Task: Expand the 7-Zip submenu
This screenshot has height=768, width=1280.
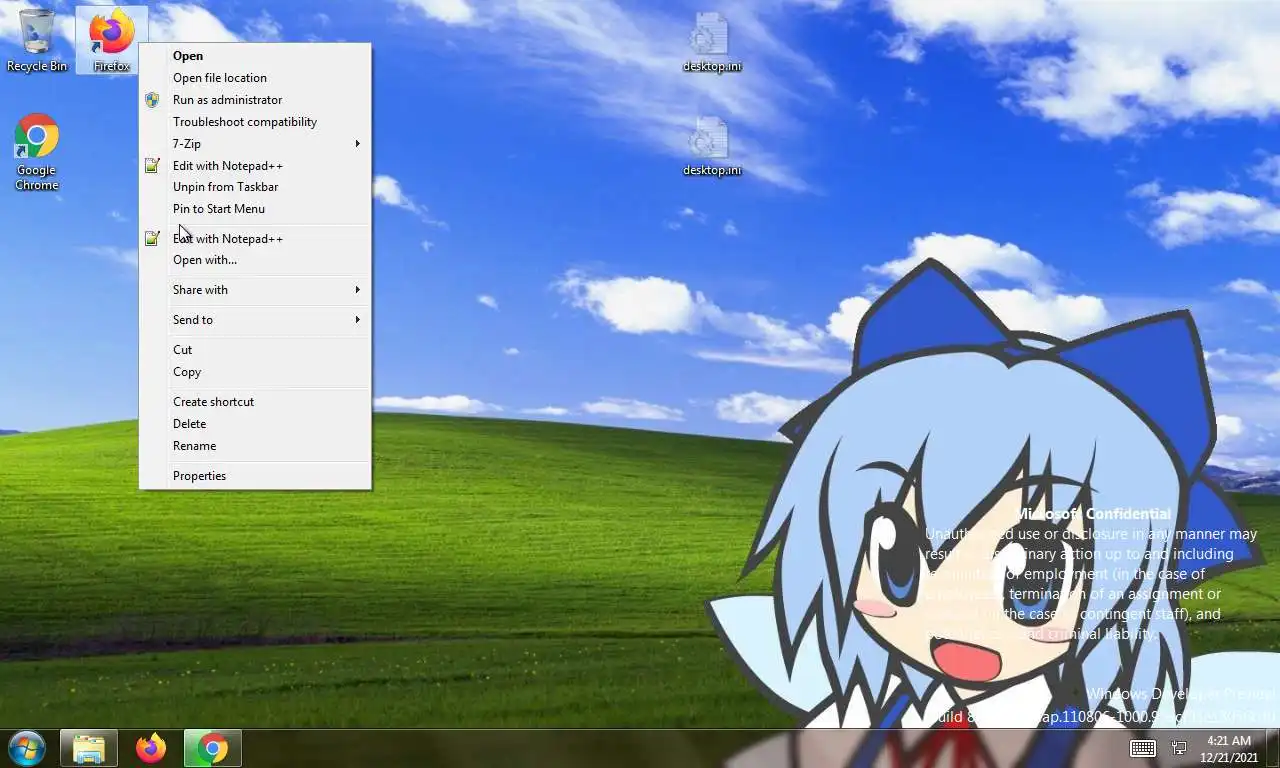Action: pyautogui.click(x=255, y=144)
